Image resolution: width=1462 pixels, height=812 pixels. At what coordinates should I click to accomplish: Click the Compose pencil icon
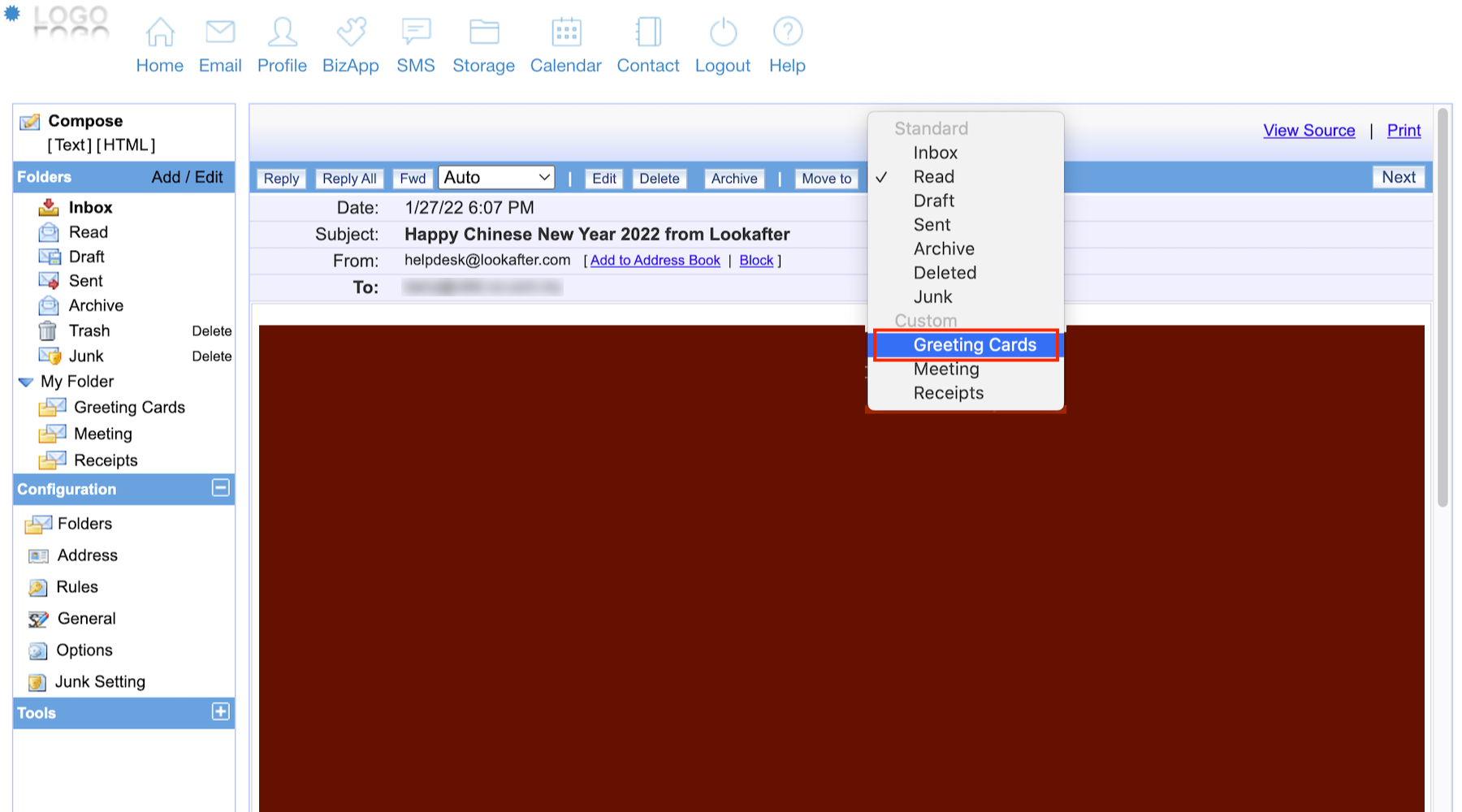pyautogui.click(x=30, y=122)
